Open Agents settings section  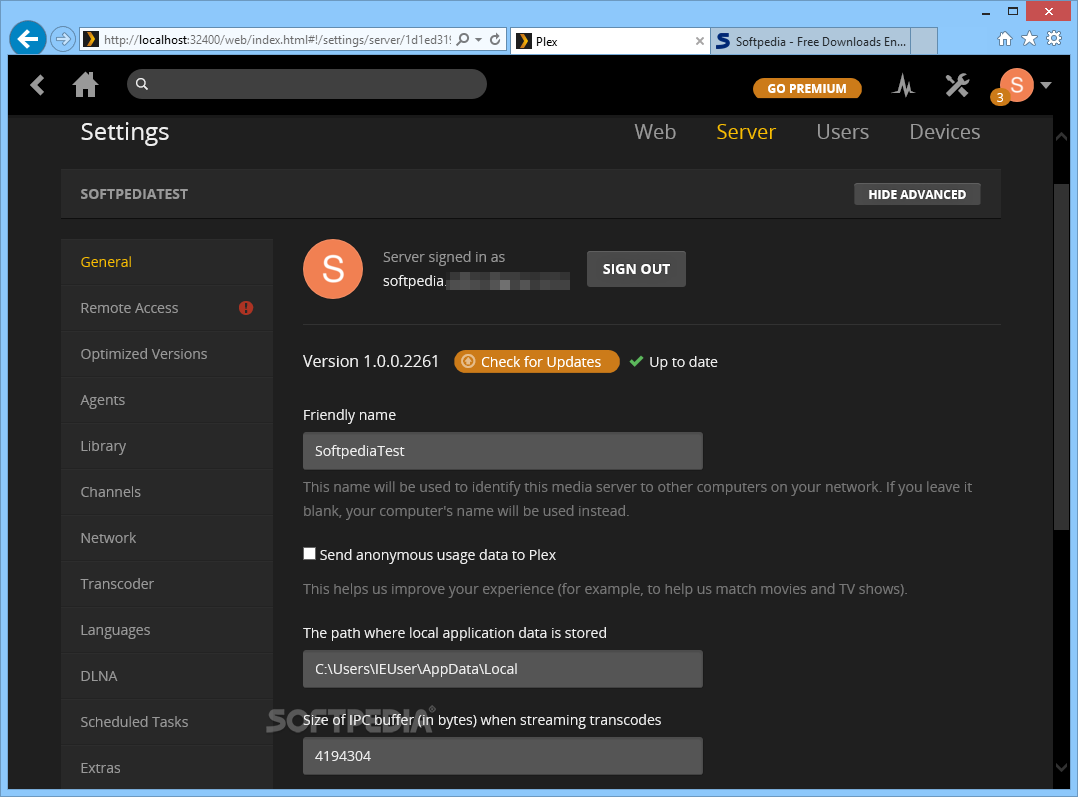[167, 400]
